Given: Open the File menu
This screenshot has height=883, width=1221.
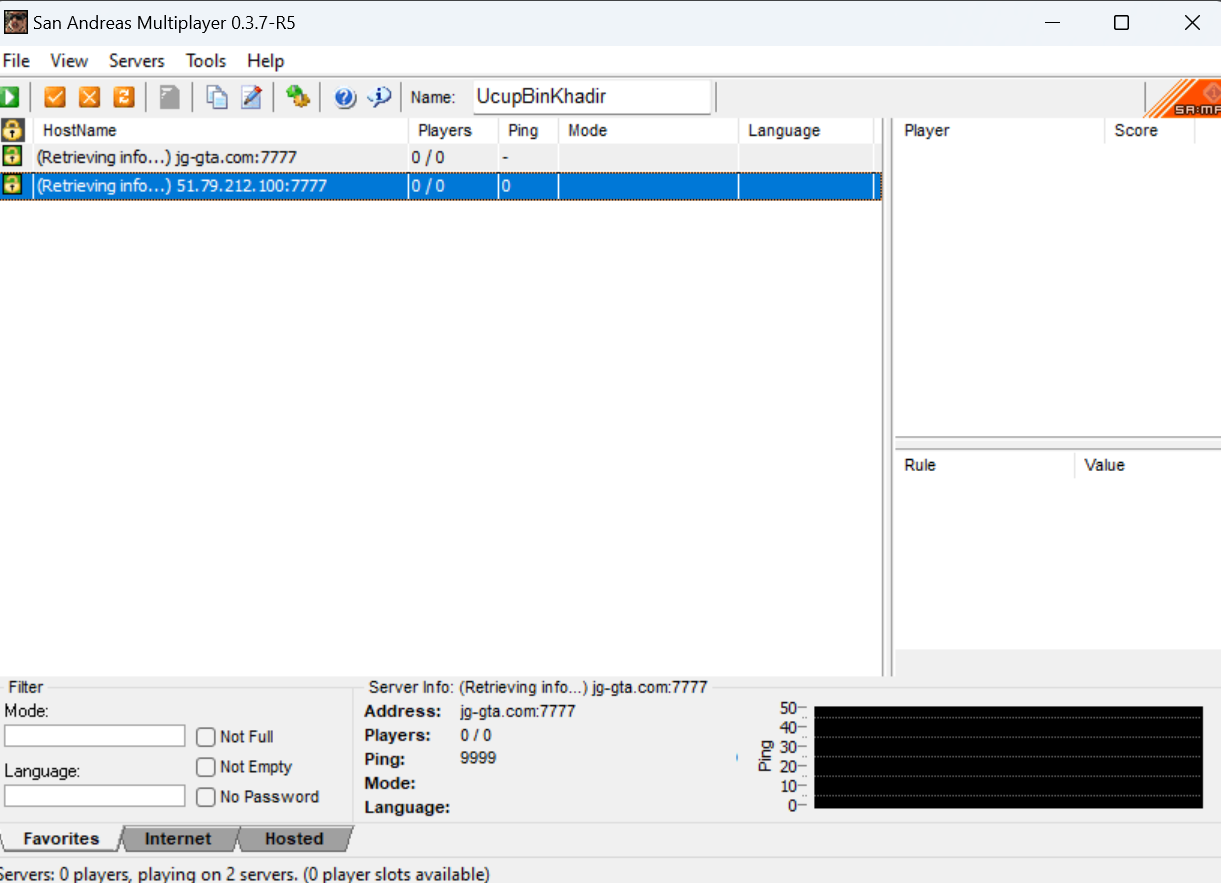Looking at the screenshot, I should 17,61.
